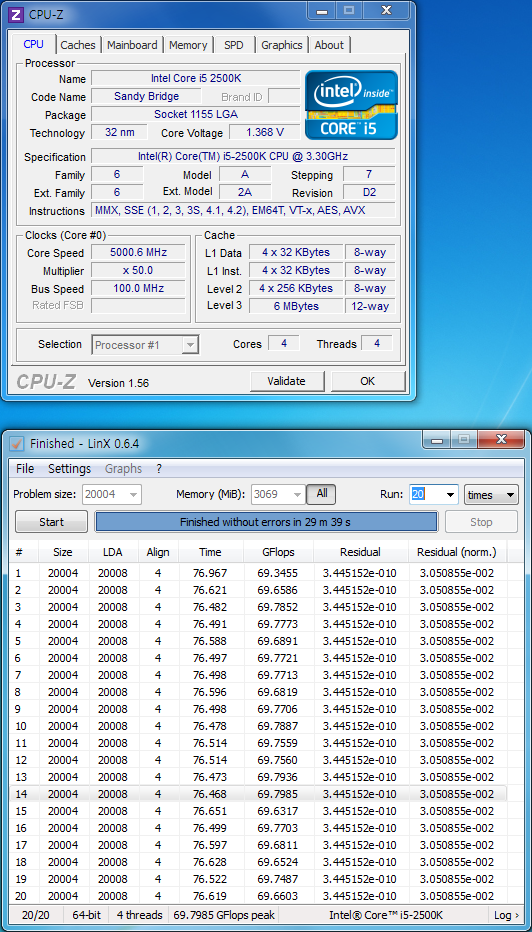532x932 pixels.
Task: Click time value 76.478 in row 10
Action: point(210,726)
